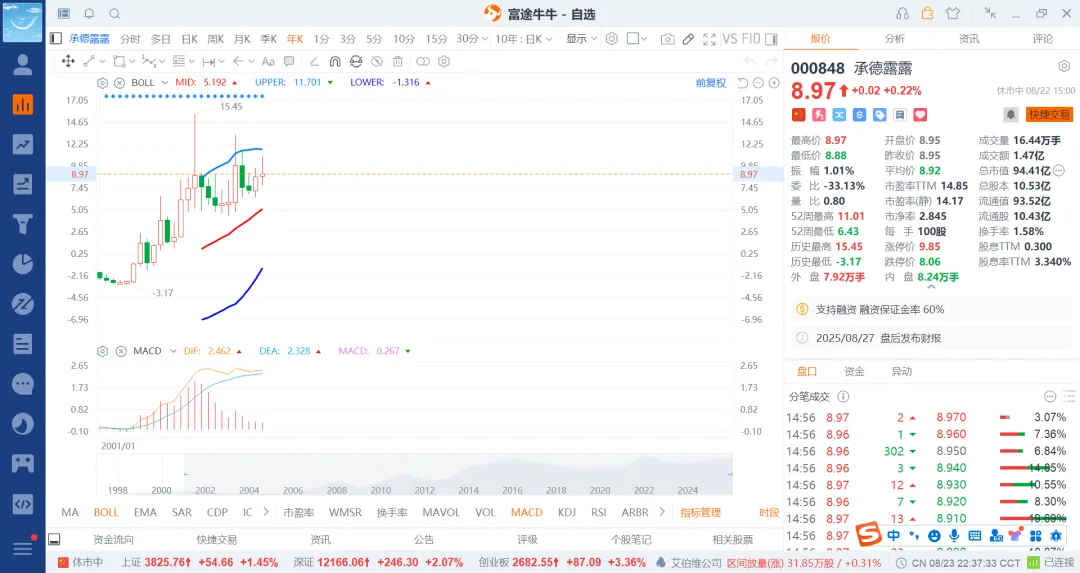Image resolution: width=1080 pixels, height=573 pixels.
Task: Zoom out chart with minus circle
Action: 758,83
